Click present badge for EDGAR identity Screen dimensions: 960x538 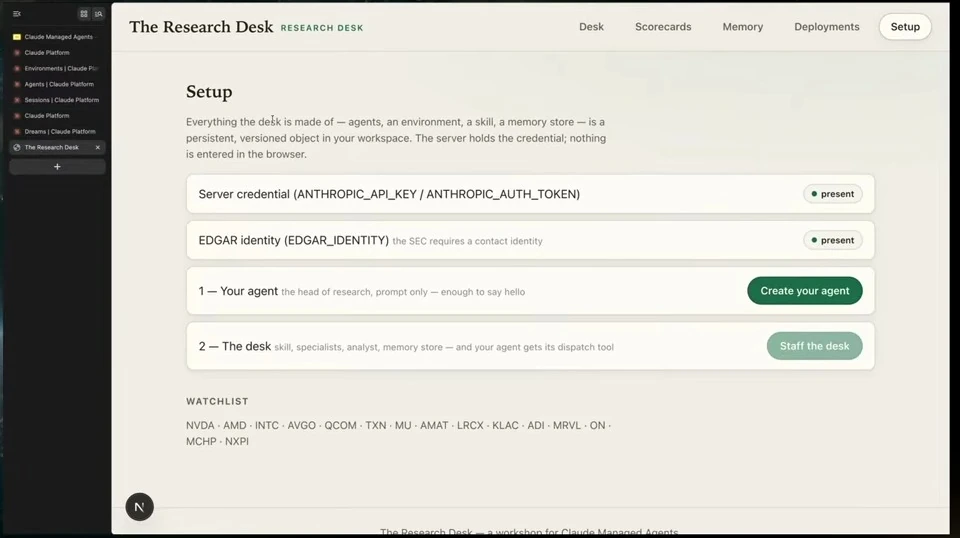tap(833, 241)
